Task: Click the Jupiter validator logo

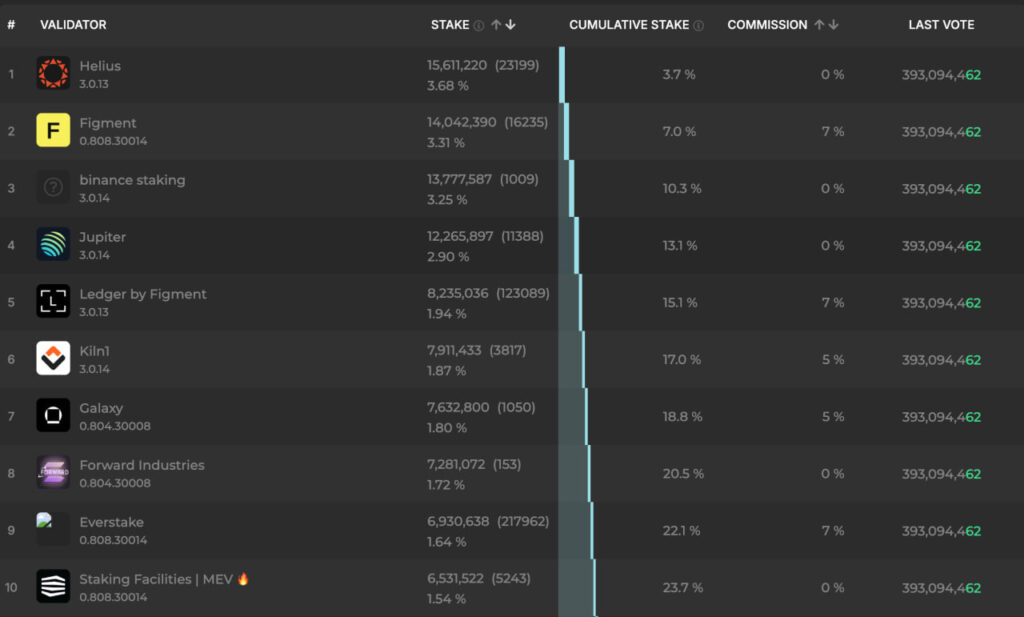Action: coord(53,244)
